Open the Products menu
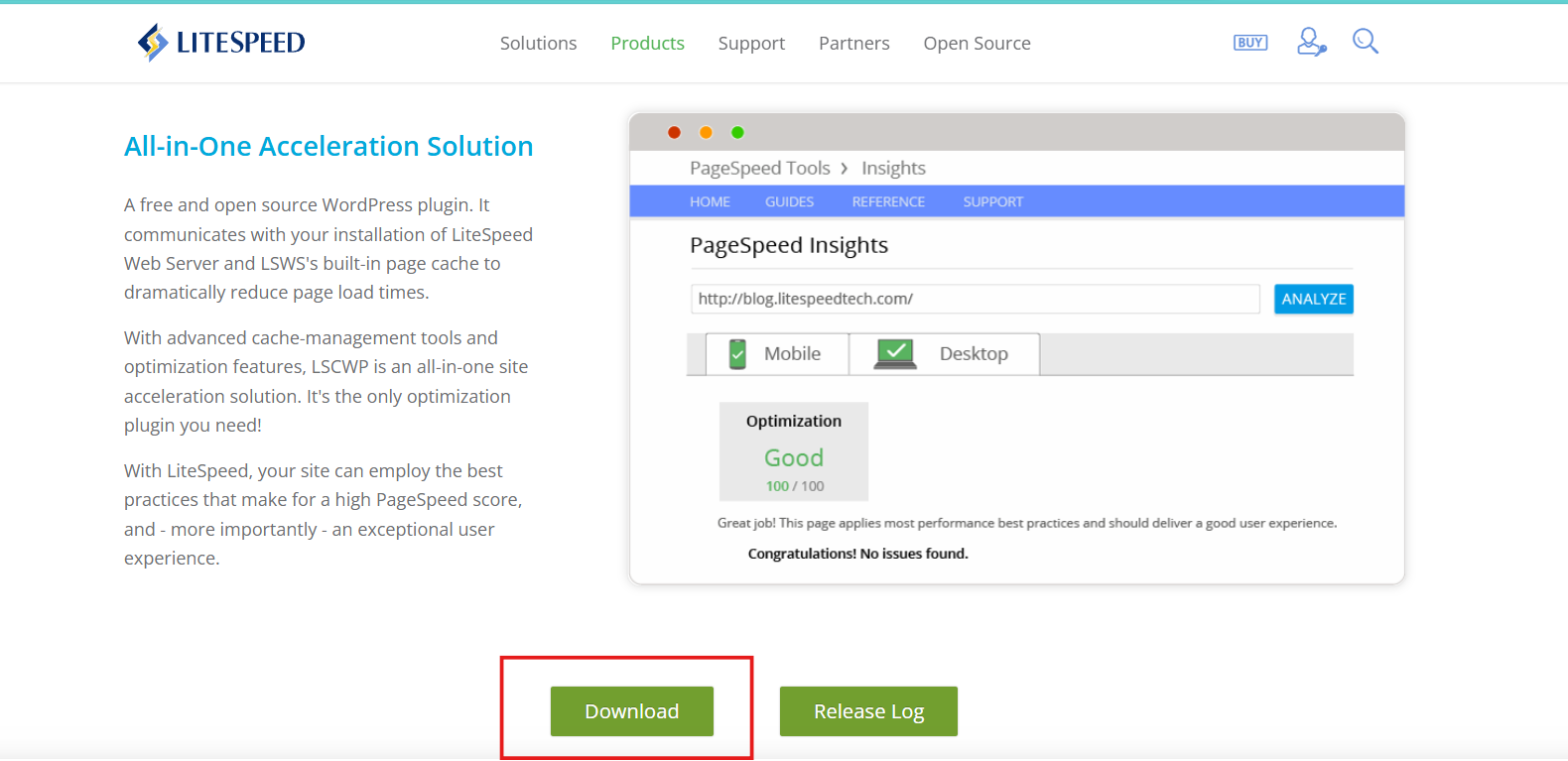The image size is (1568, 761). coord(647,44)
